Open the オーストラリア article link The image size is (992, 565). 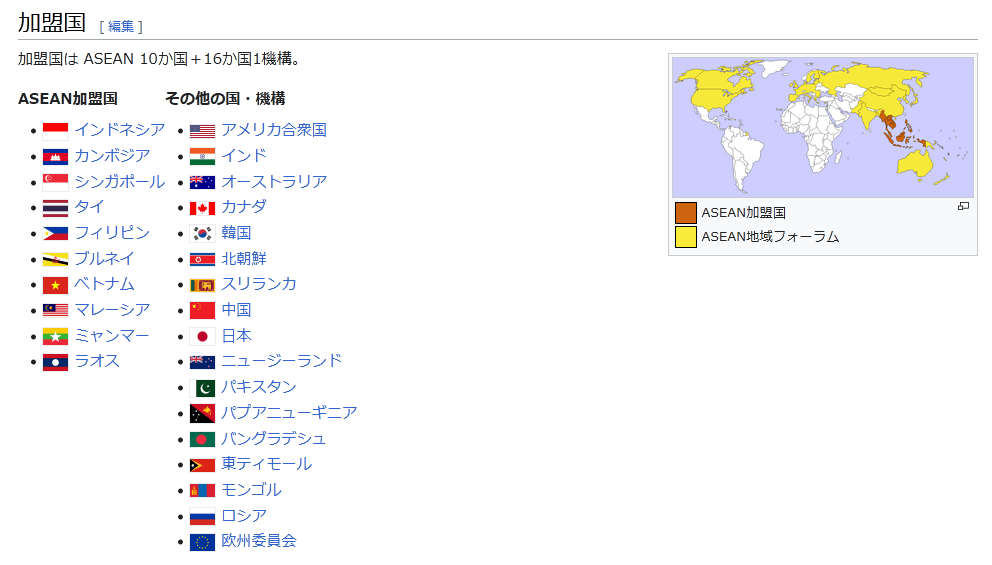[x=274, y=182]
